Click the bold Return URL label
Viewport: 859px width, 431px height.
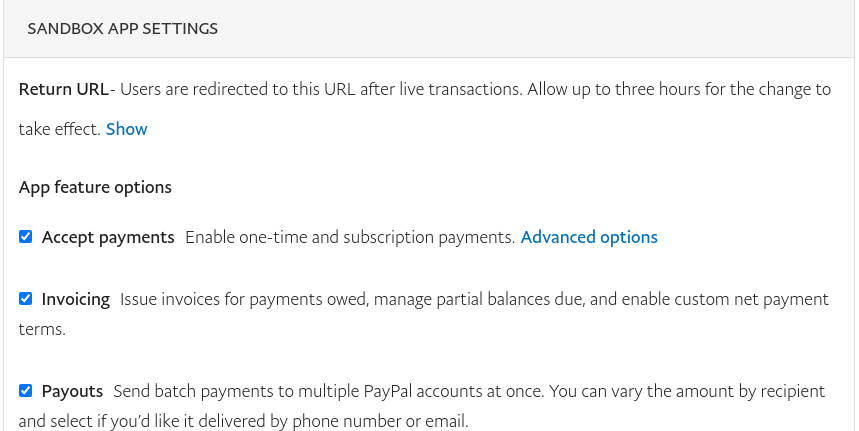(63, 89)
